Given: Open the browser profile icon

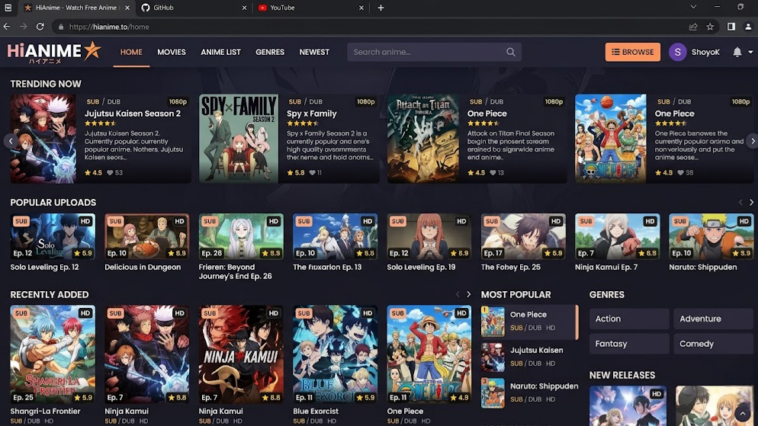Looking at the screenshot, I should 748,27.
